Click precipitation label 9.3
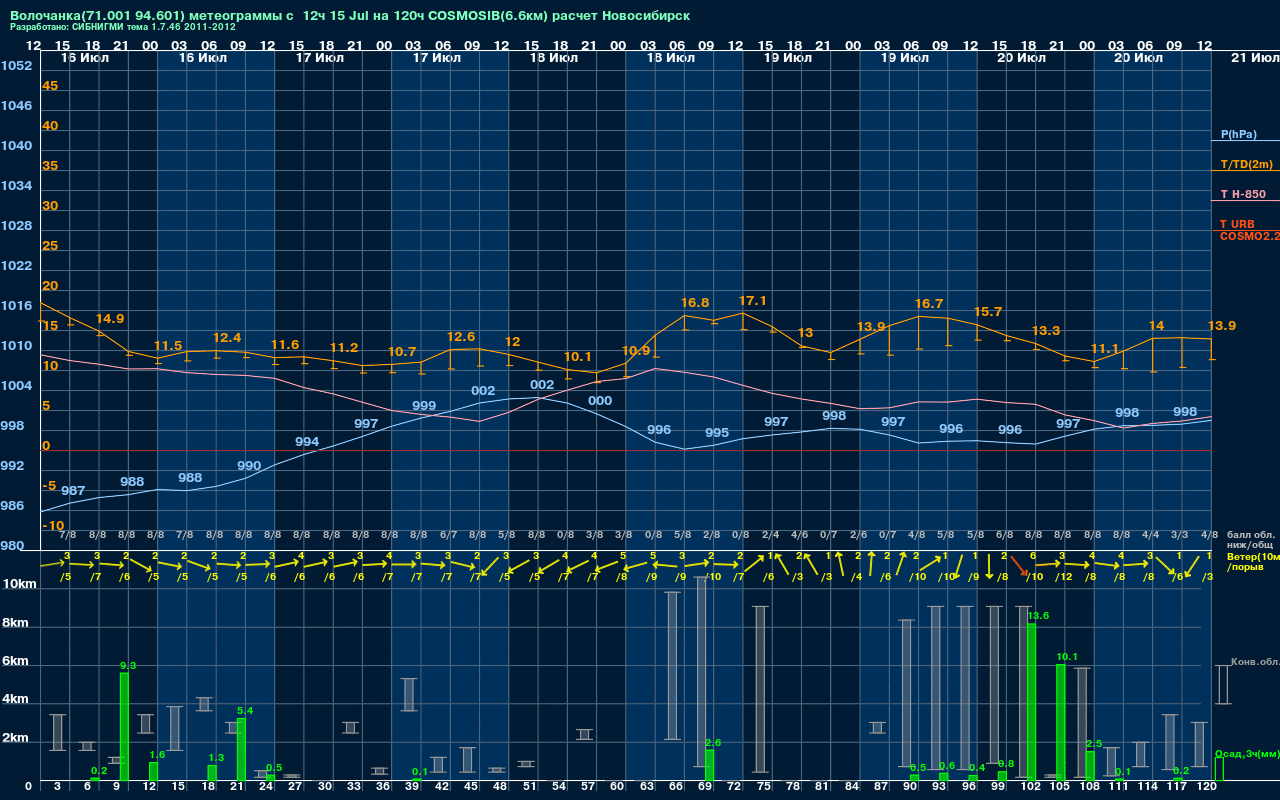1280x800 pixels. (128, 666)
